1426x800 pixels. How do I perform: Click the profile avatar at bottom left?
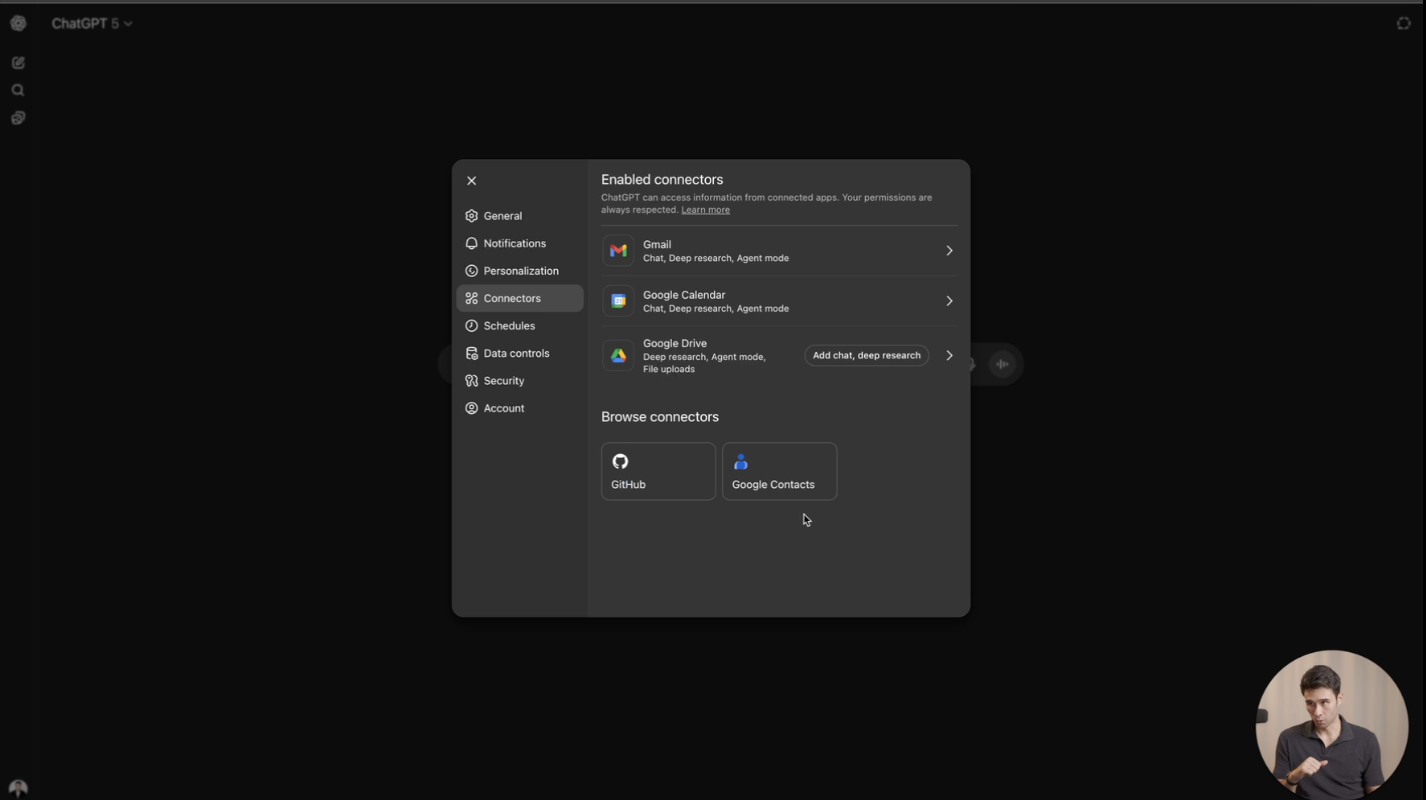point(18,788)
